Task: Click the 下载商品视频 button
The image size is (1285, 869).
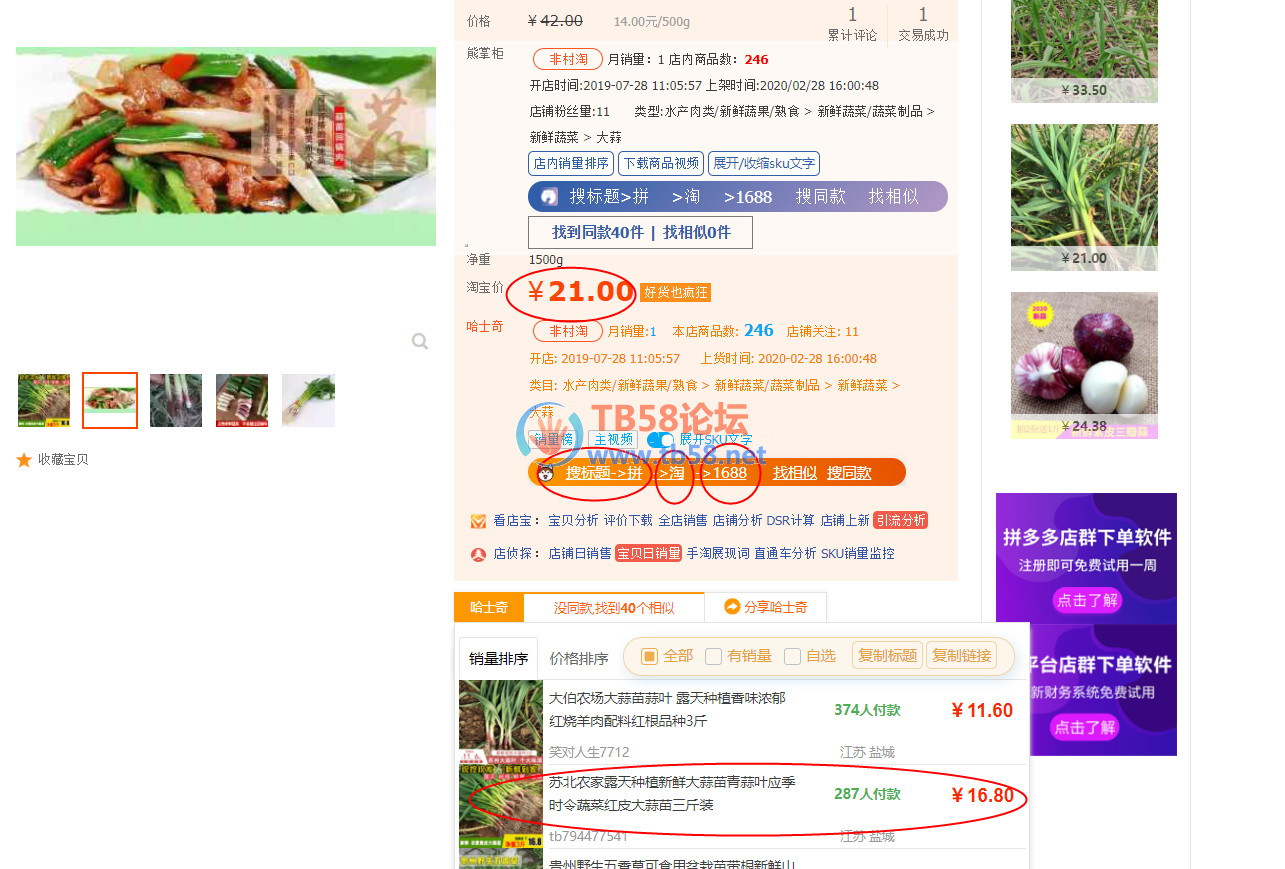Action: pos(661,164)
